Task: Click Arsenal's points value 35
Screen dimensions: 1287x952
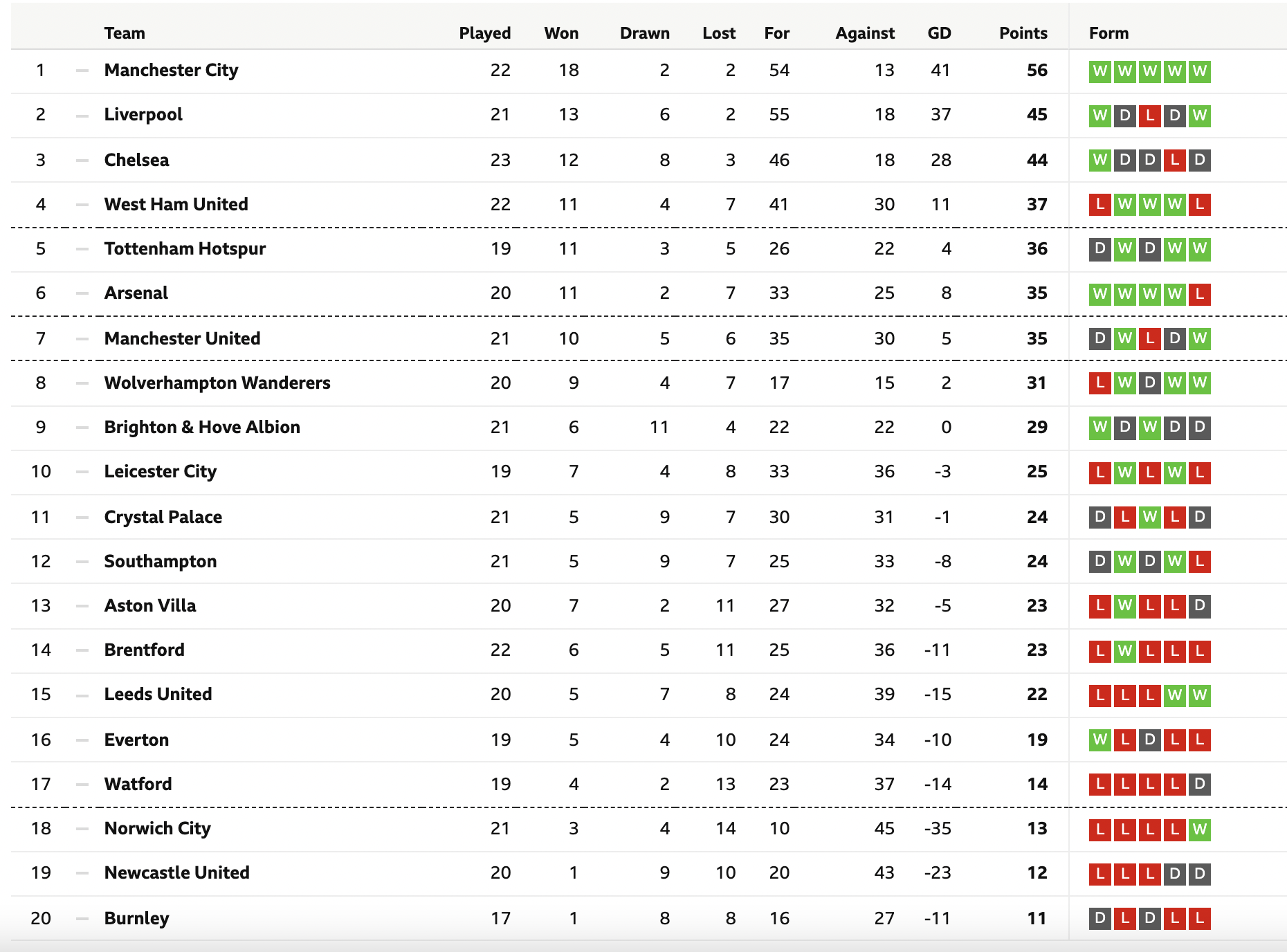Action: pos(1037,293)
